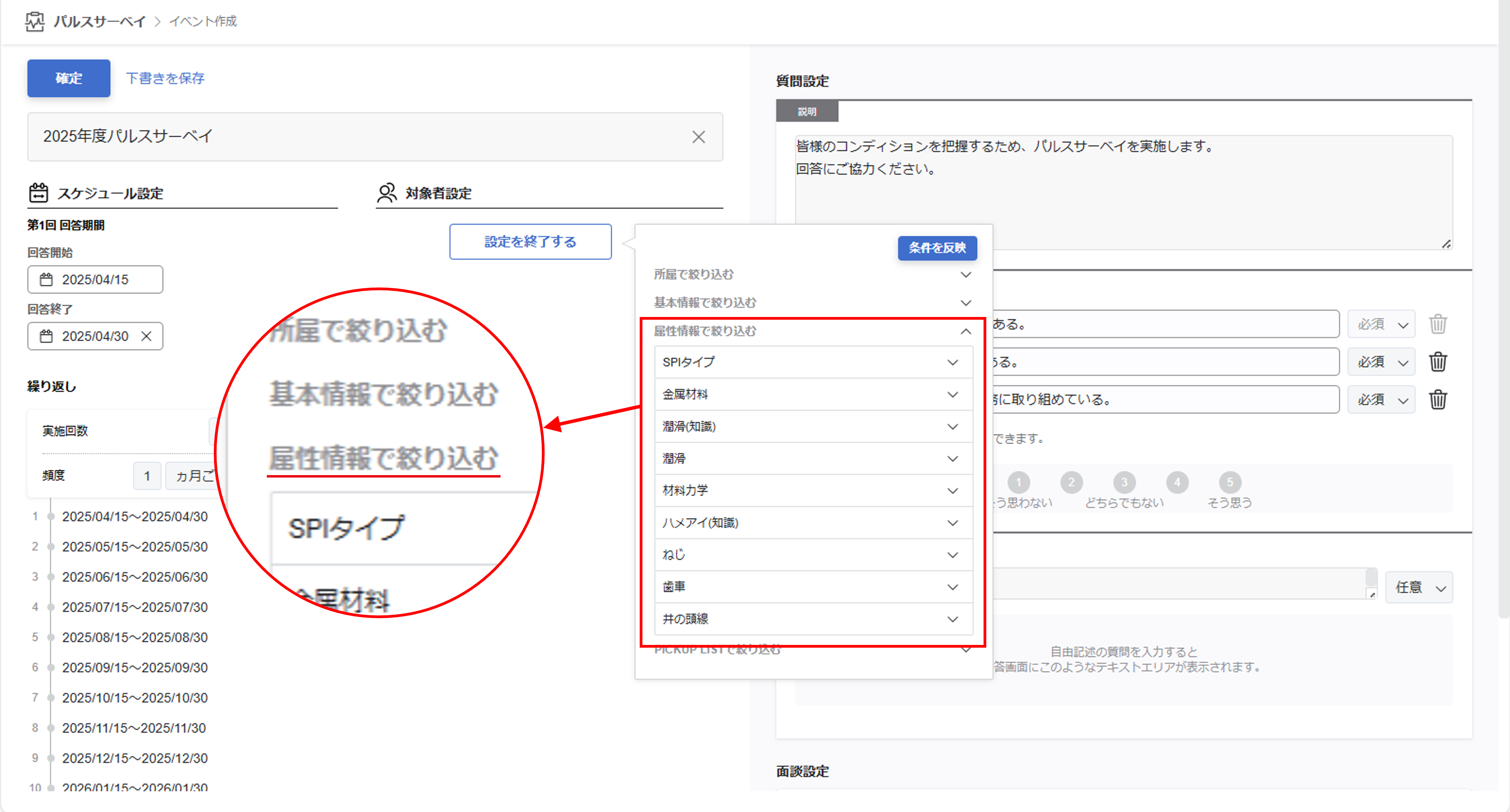Open 必須 dropdown for に取り組めている question

(x=1382, y=400)
